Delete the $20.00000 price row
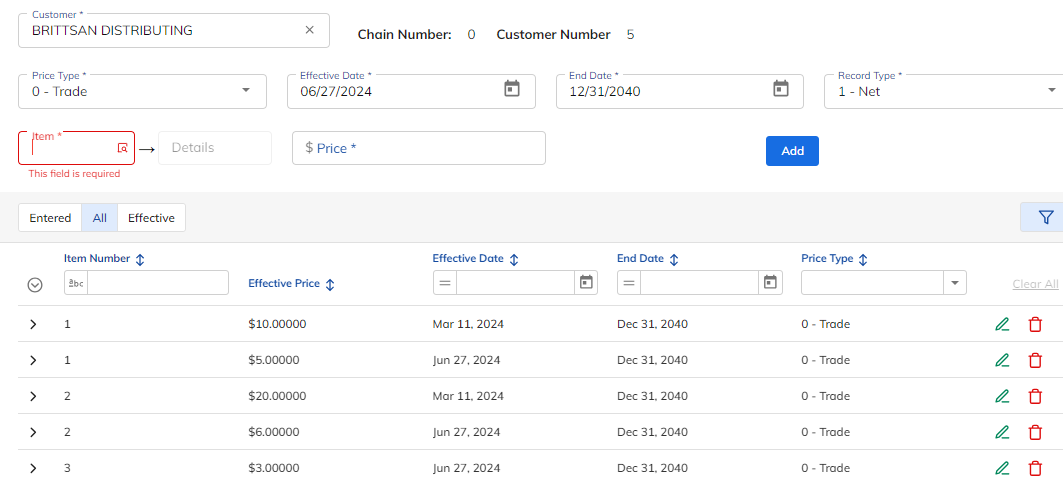Screen dimensions: 1063x484 pyautogui.click(x=1035, y=396)
